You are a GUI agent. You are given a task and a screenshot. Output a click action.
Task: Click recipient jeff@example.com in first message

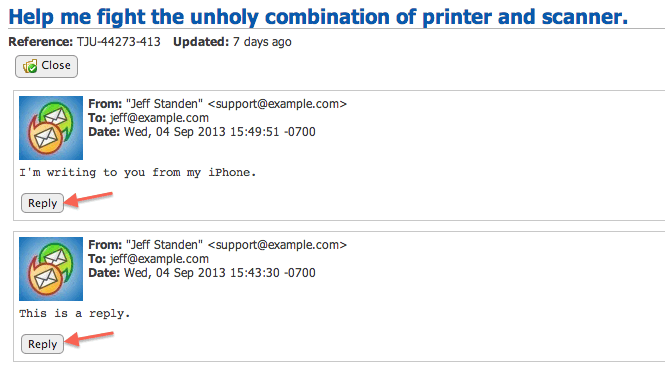159,118
